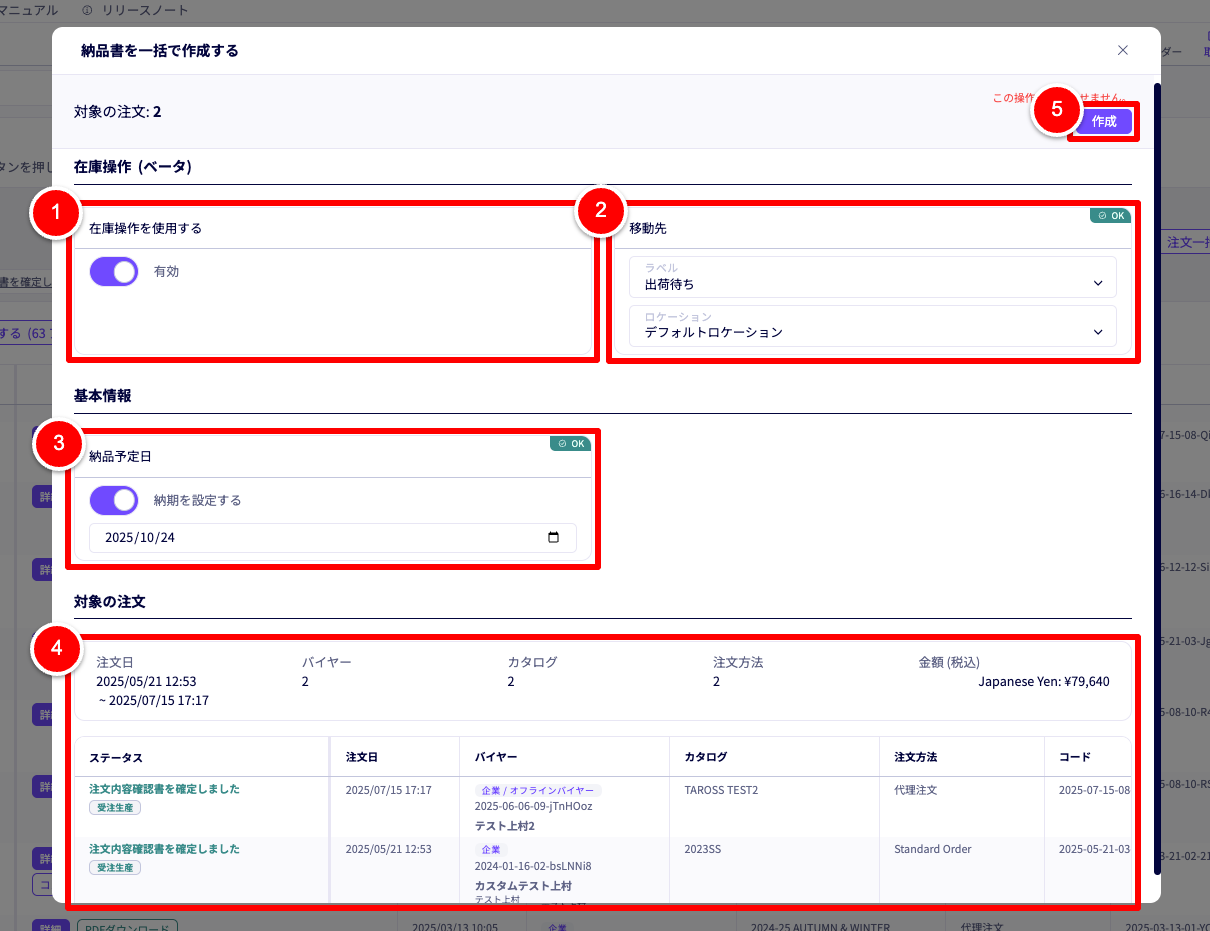Click the info icon beside リリースノート
The width and height of the screenshot is (1210, 931).
(x=87, y=10)
